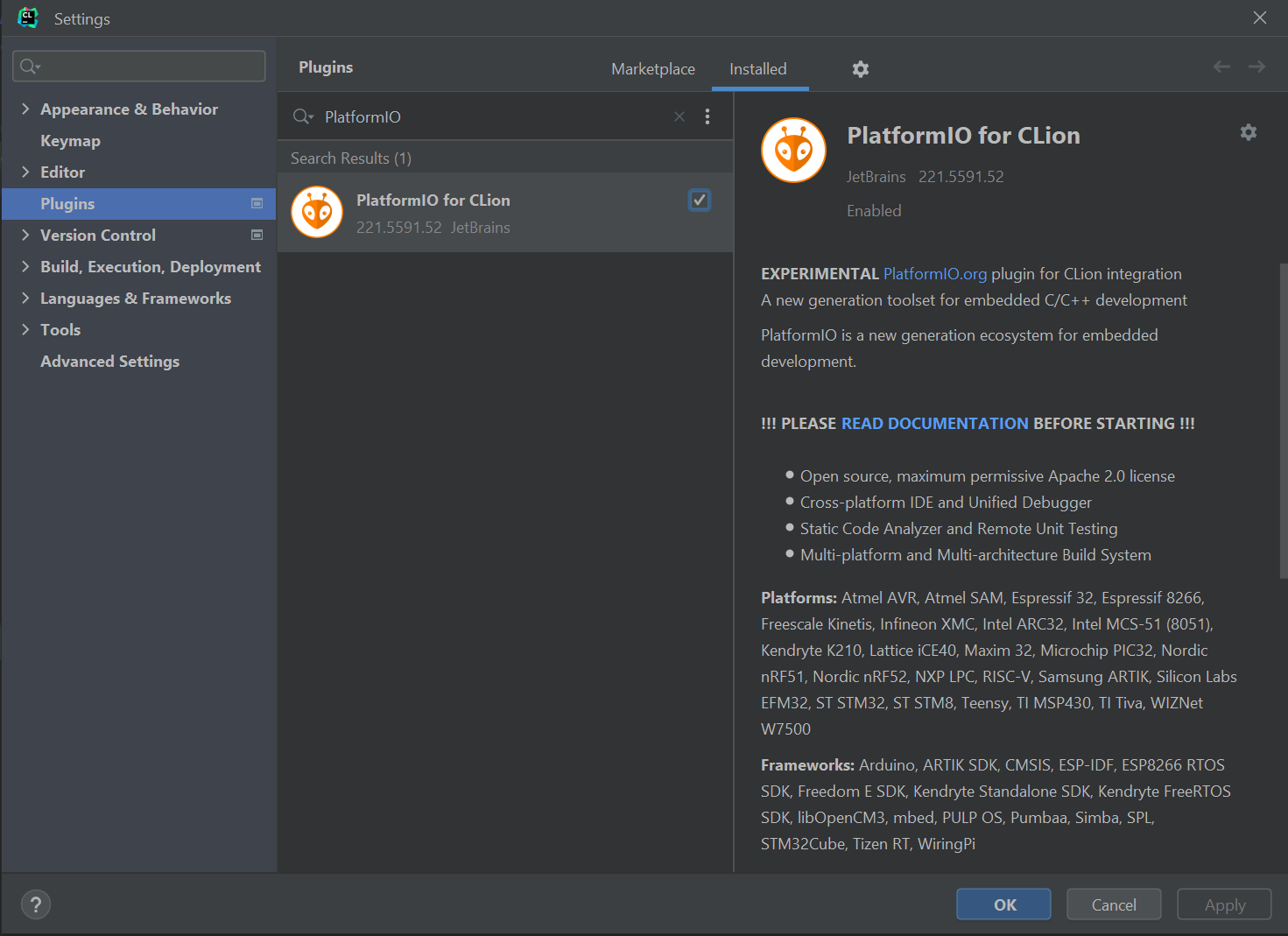Screen dimensions: 1288x936
Task: Expand Version Control section
Action: (x=25, y=235)
